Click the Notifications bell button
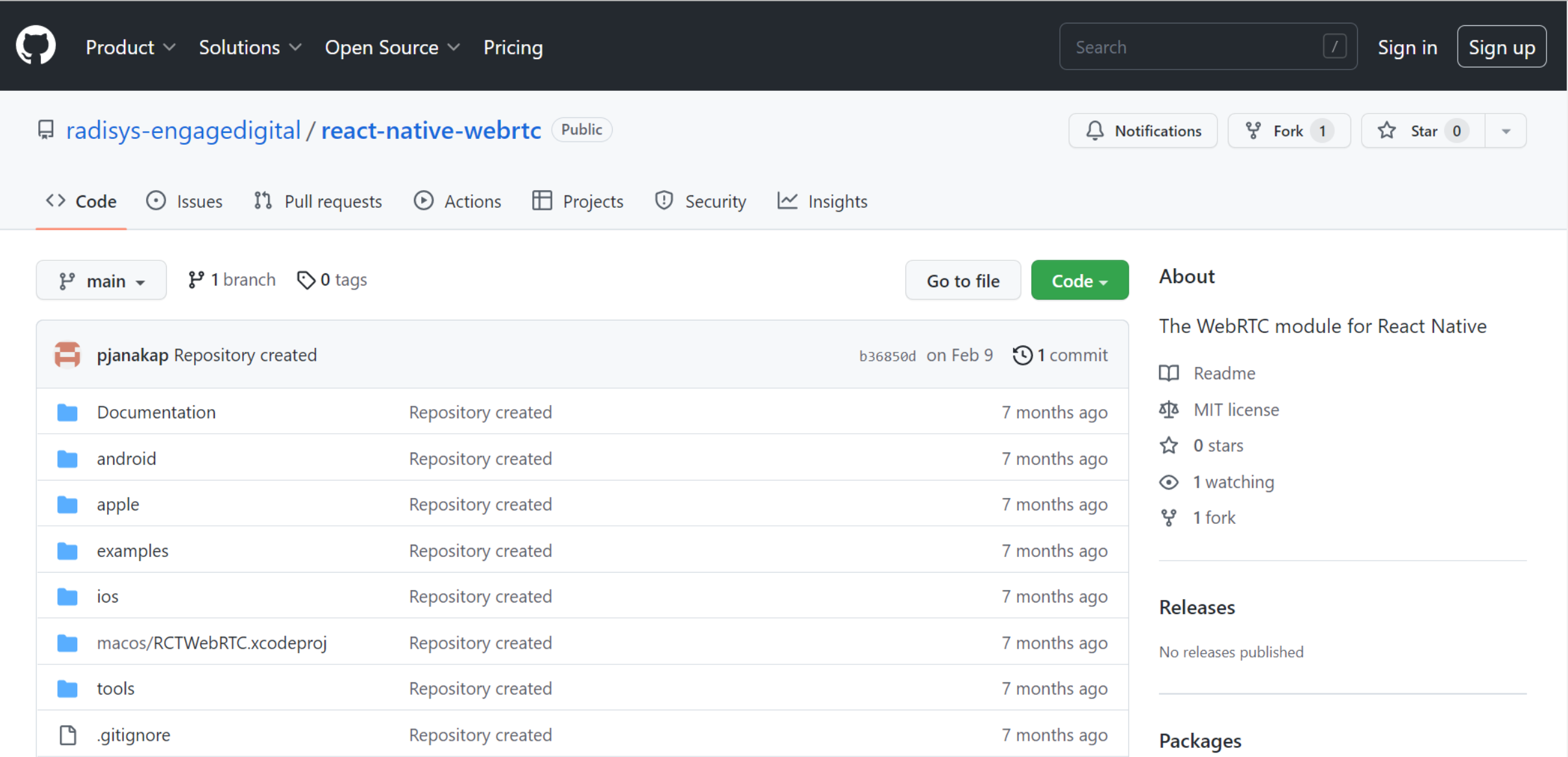The height and width of the screenshot is (757, 1568). (x=1143, y=130)
